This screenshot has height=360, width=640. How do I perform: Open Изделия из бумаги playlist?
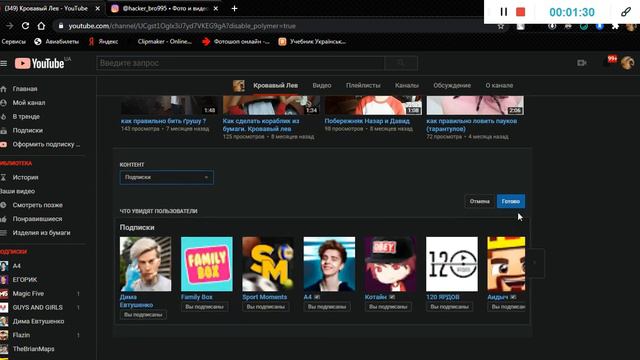point(41,233)
